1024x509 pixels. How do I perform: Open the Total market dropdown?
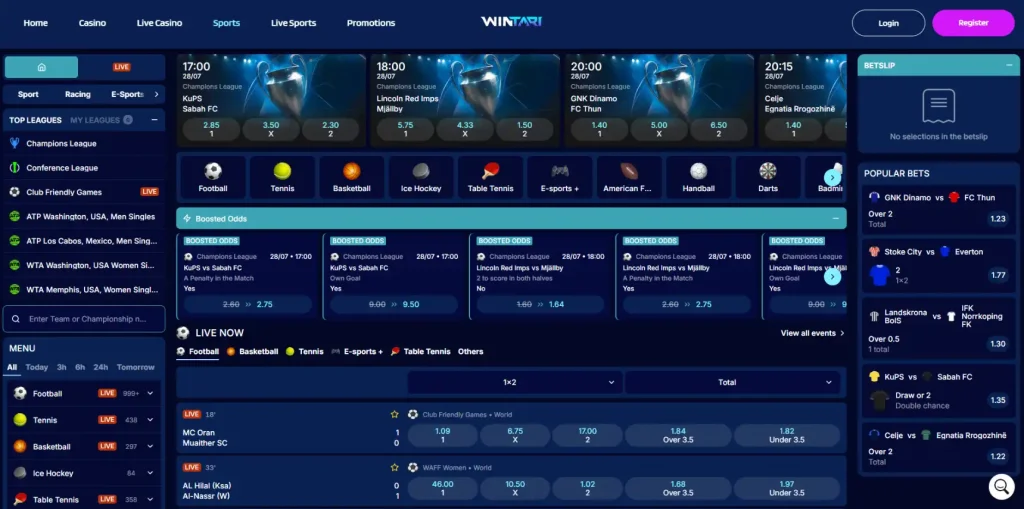732,382
